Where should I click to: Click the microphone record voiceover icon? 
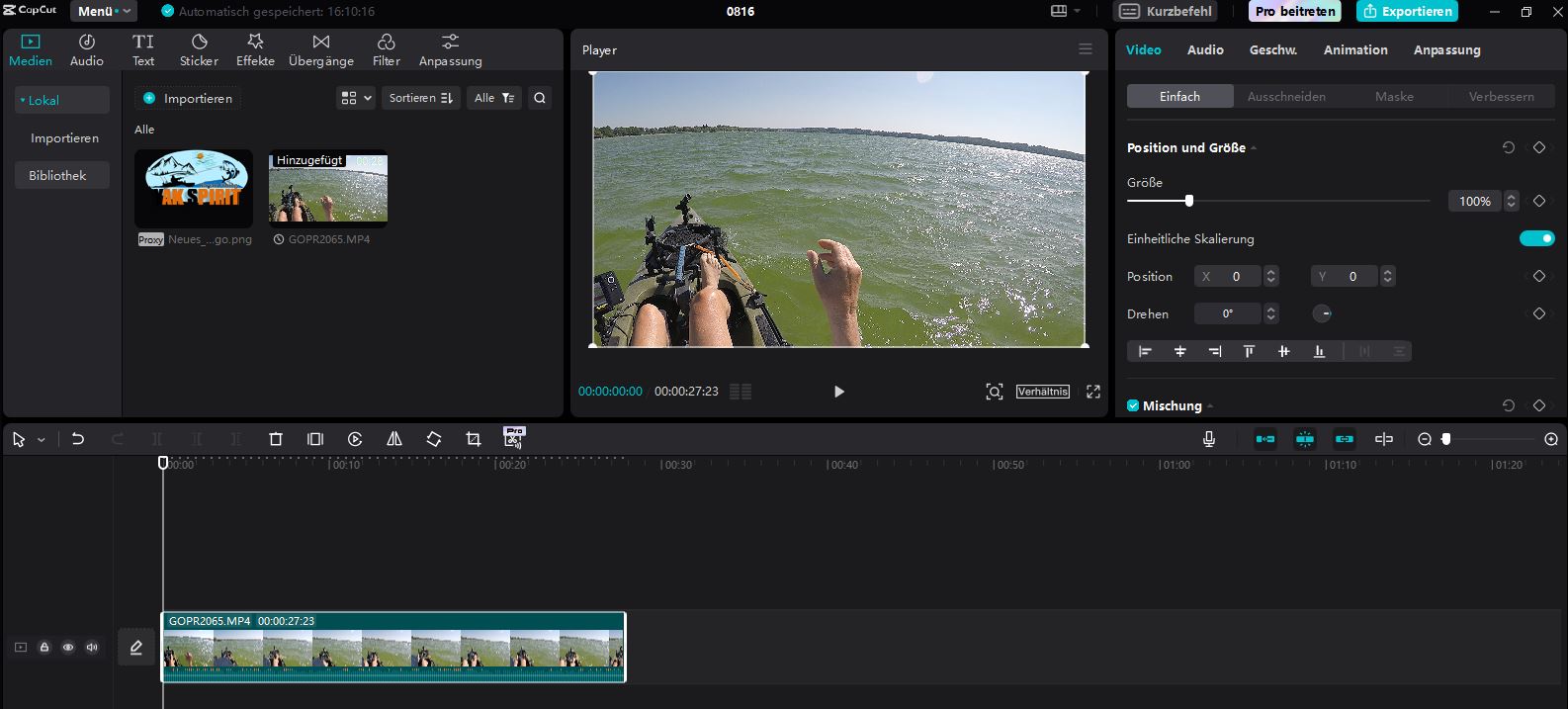tap(1208, 439)
